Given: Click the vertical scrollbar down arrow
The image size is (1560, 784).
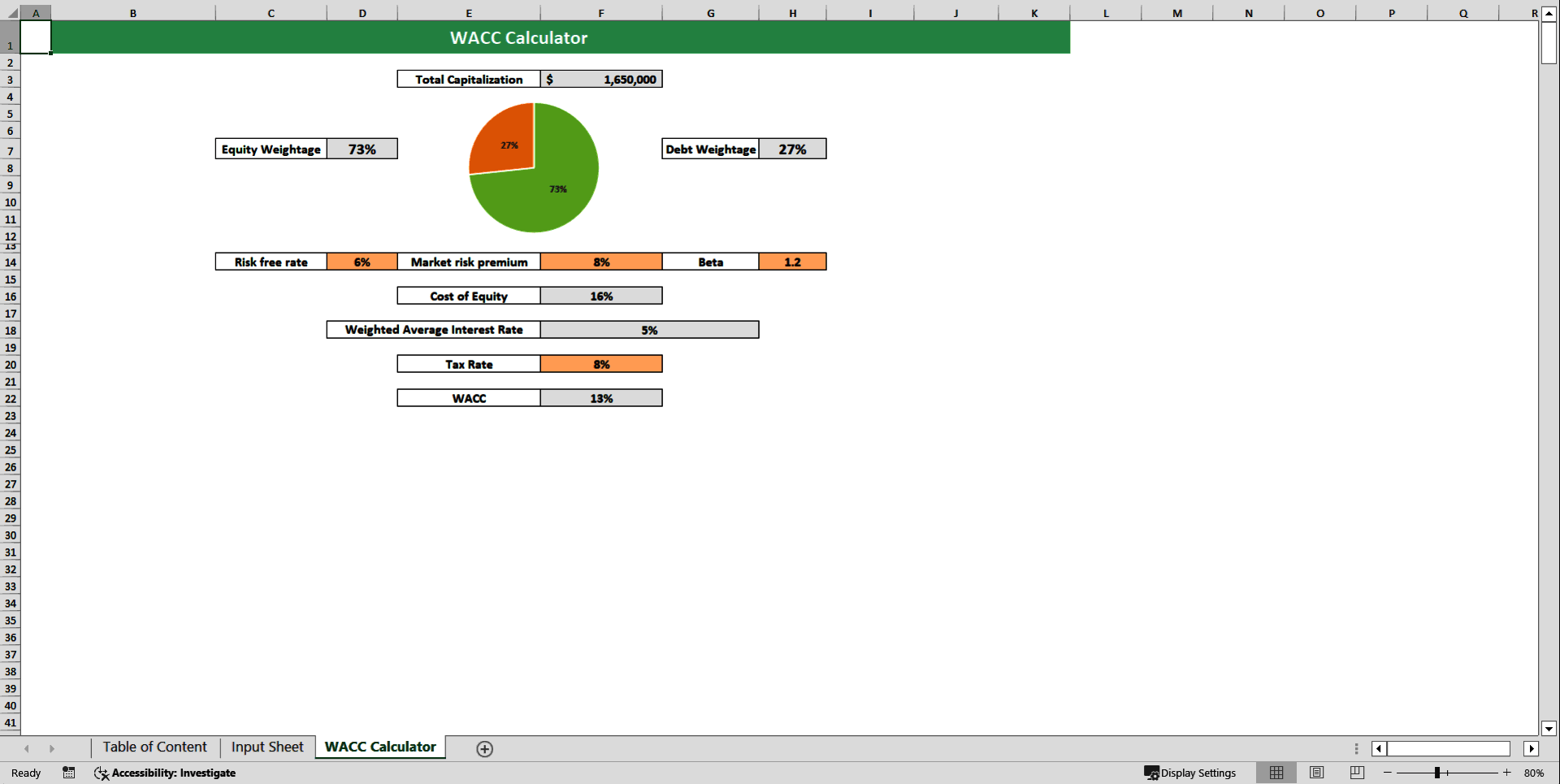Looking at the screenshot, I should pyautogui.click(x=1549, y=729).
